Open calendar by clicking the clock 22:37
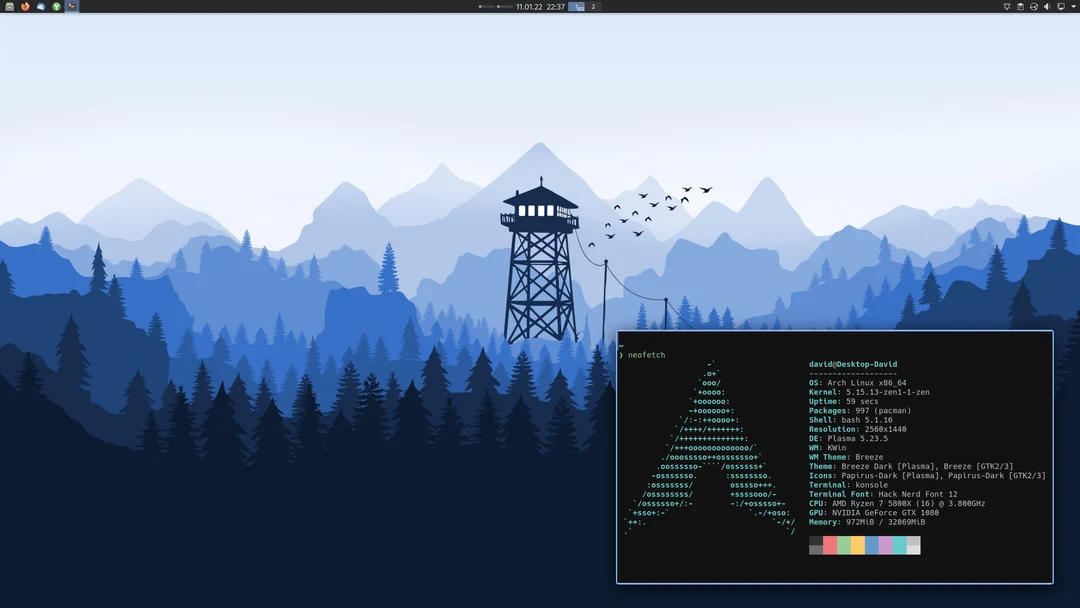The height and width of the screenshot is (608, 1080). click(556, 6)
